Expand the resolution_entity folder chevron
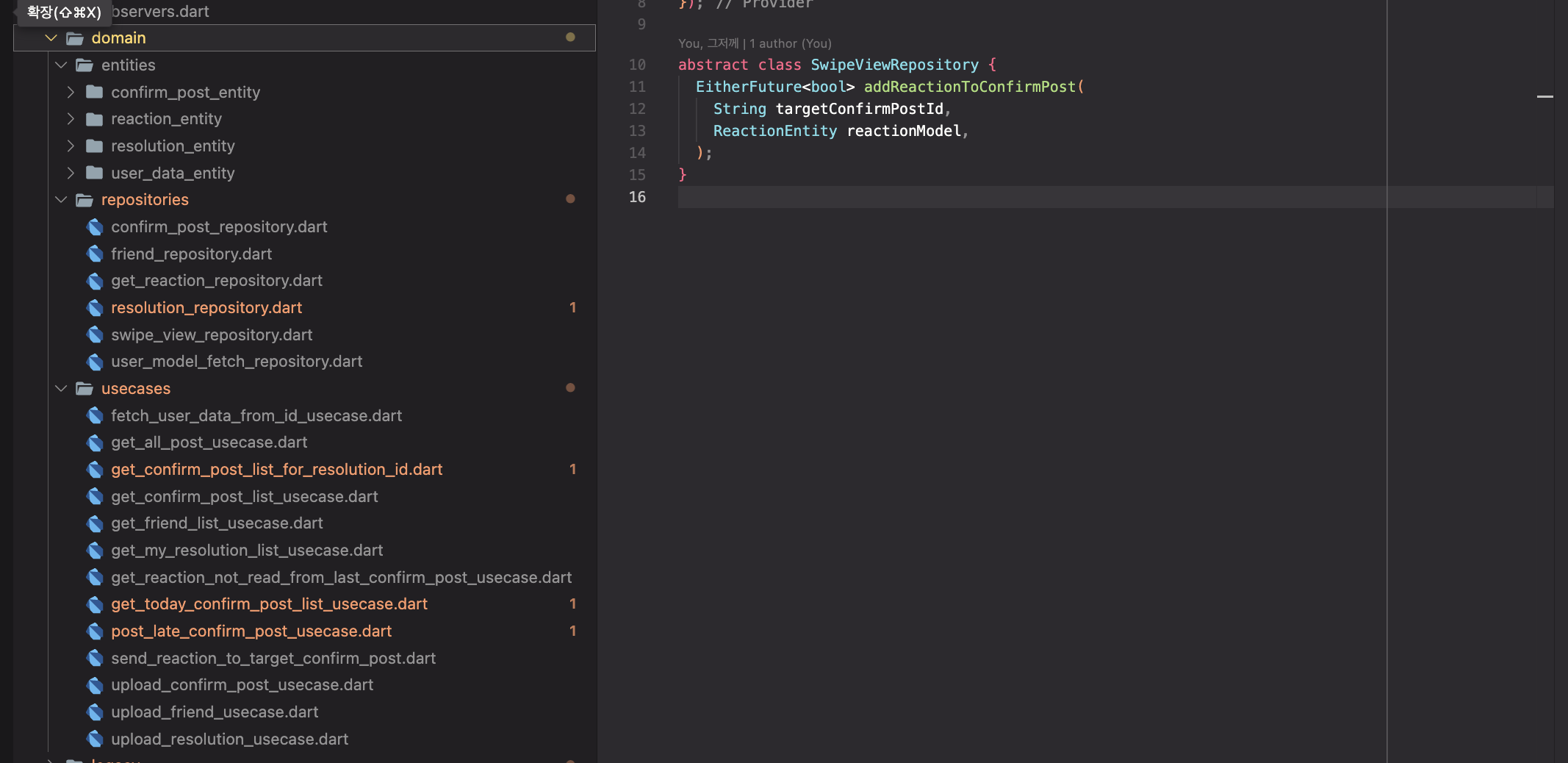 tap(71, 146)
